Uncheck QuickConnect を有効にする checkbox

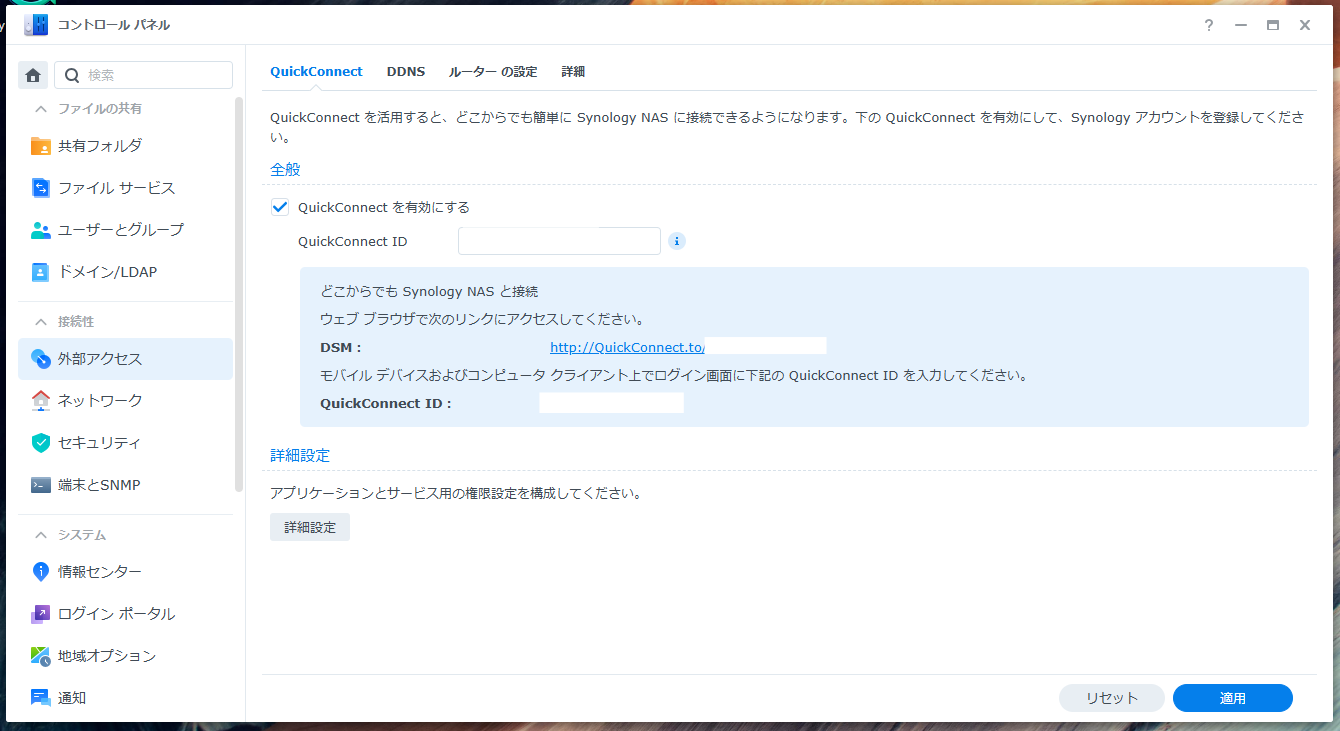point(280,207)
